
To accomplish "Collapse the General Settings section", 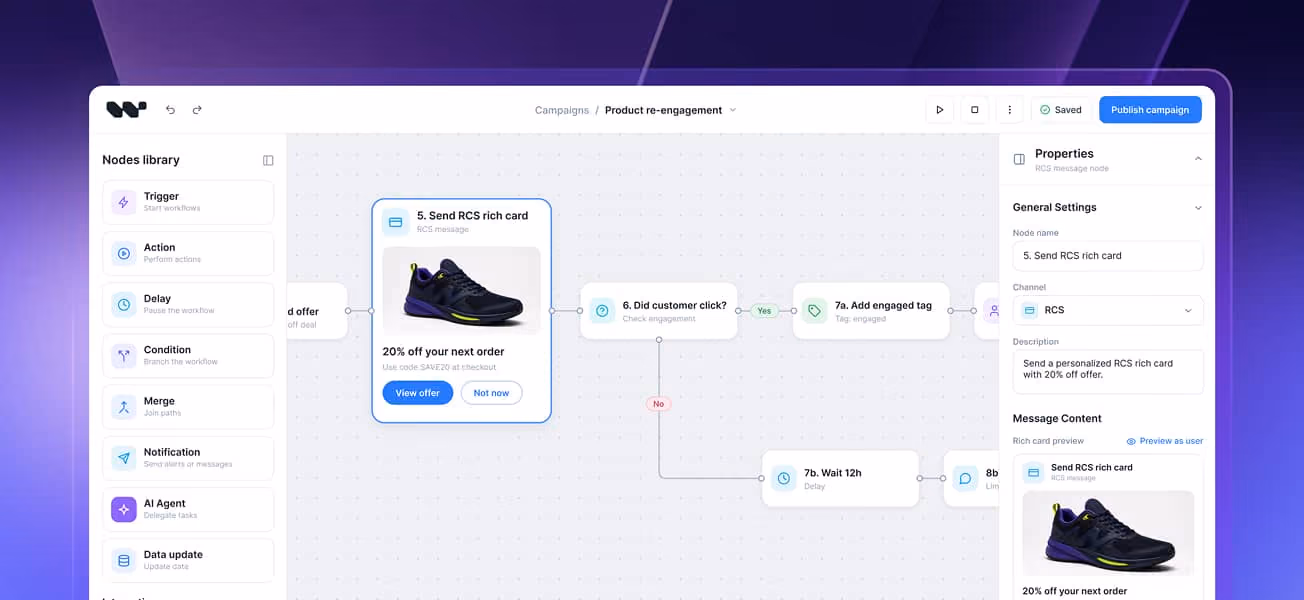I will (1198, 208).
